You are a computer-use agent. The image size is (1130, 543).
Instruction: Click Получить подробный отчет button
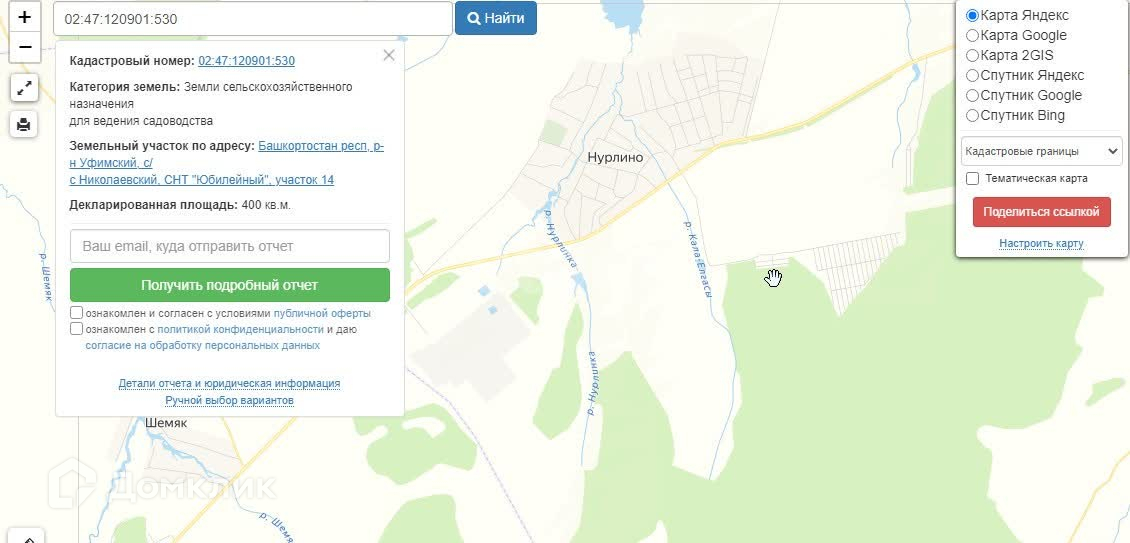tap(230, 285)
